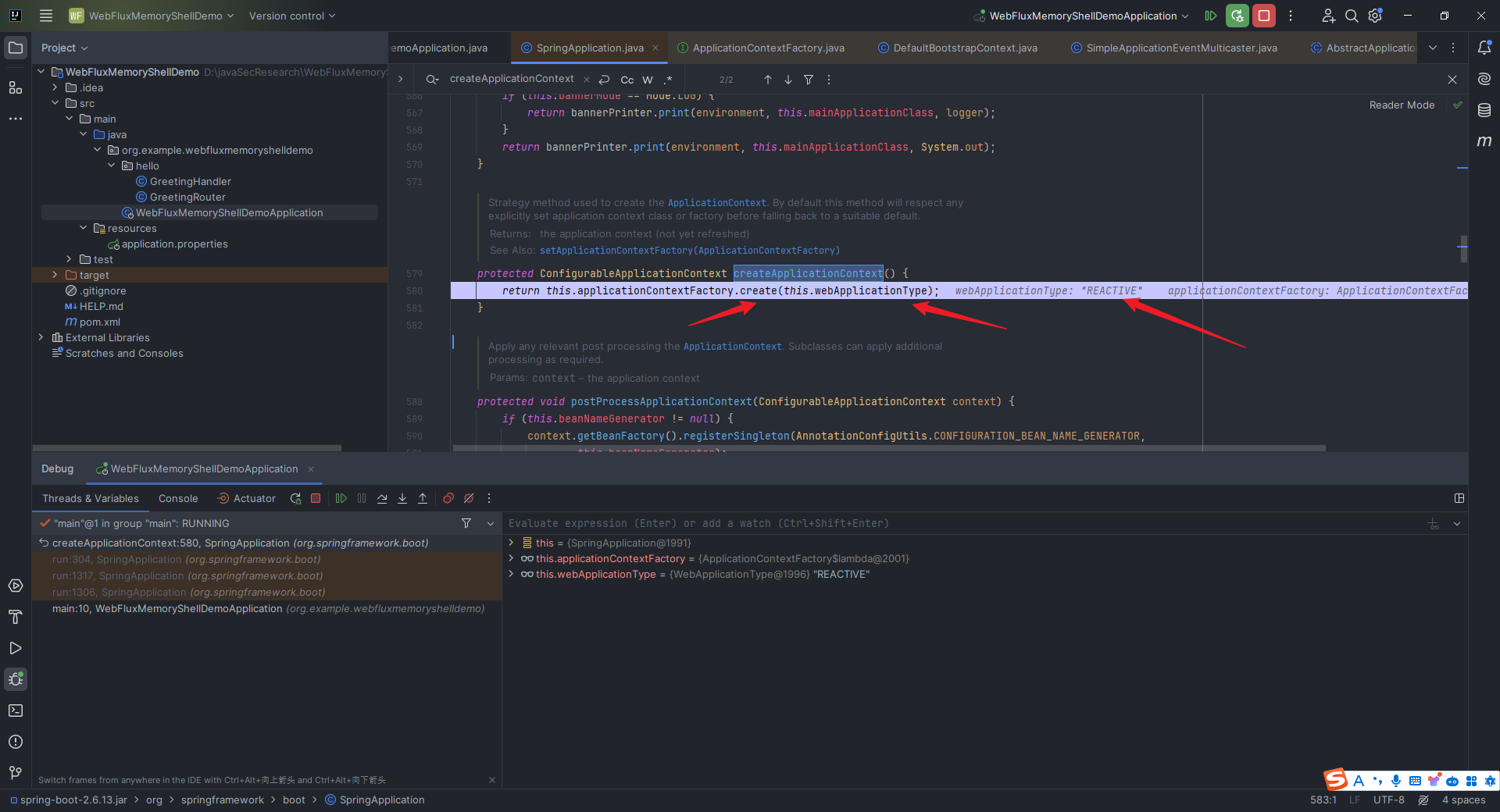Select main:10 WebFluxMemoryShellDemoApplication stack frame

pos(268,608)
